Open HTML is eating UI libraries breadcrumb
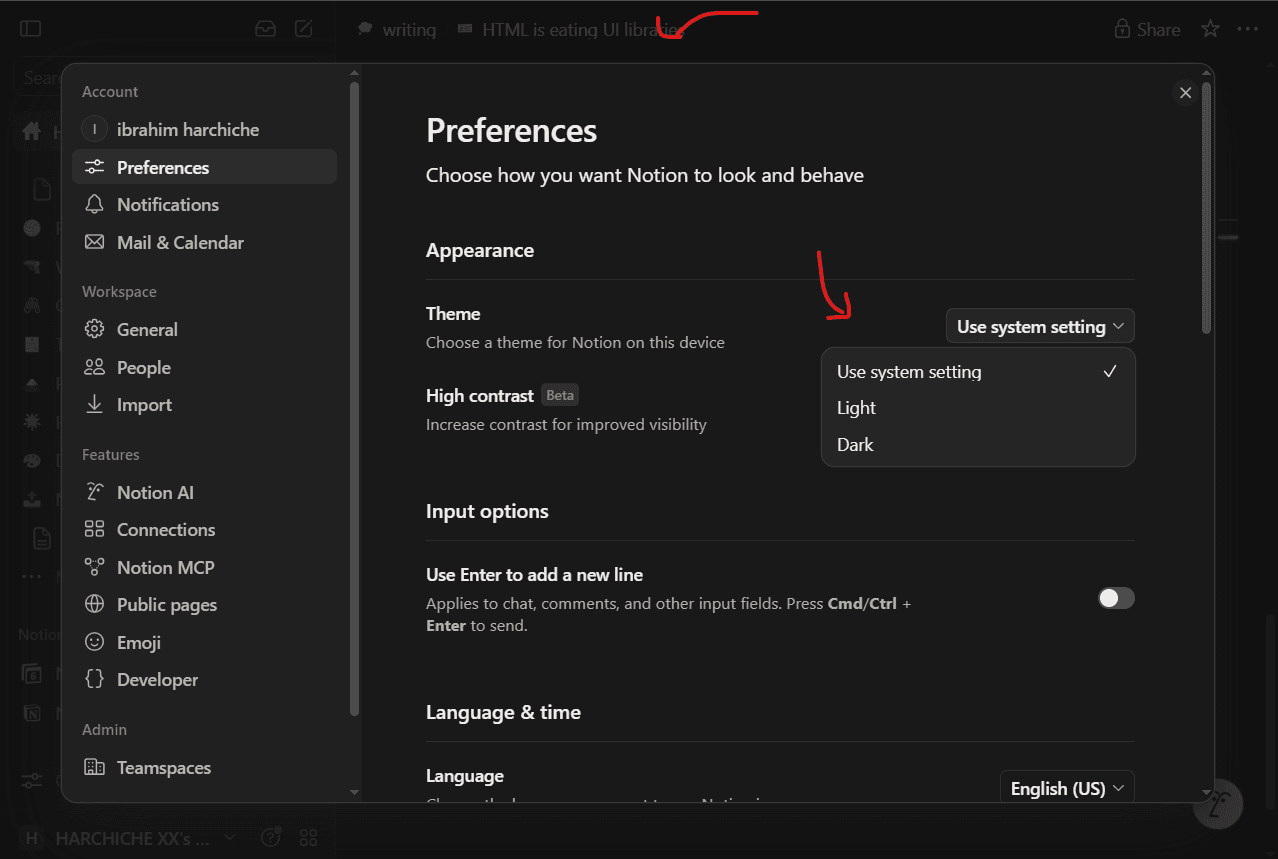Image resolution: width=1278 pixels, height=859 pixels. click(x=571, y=29)
